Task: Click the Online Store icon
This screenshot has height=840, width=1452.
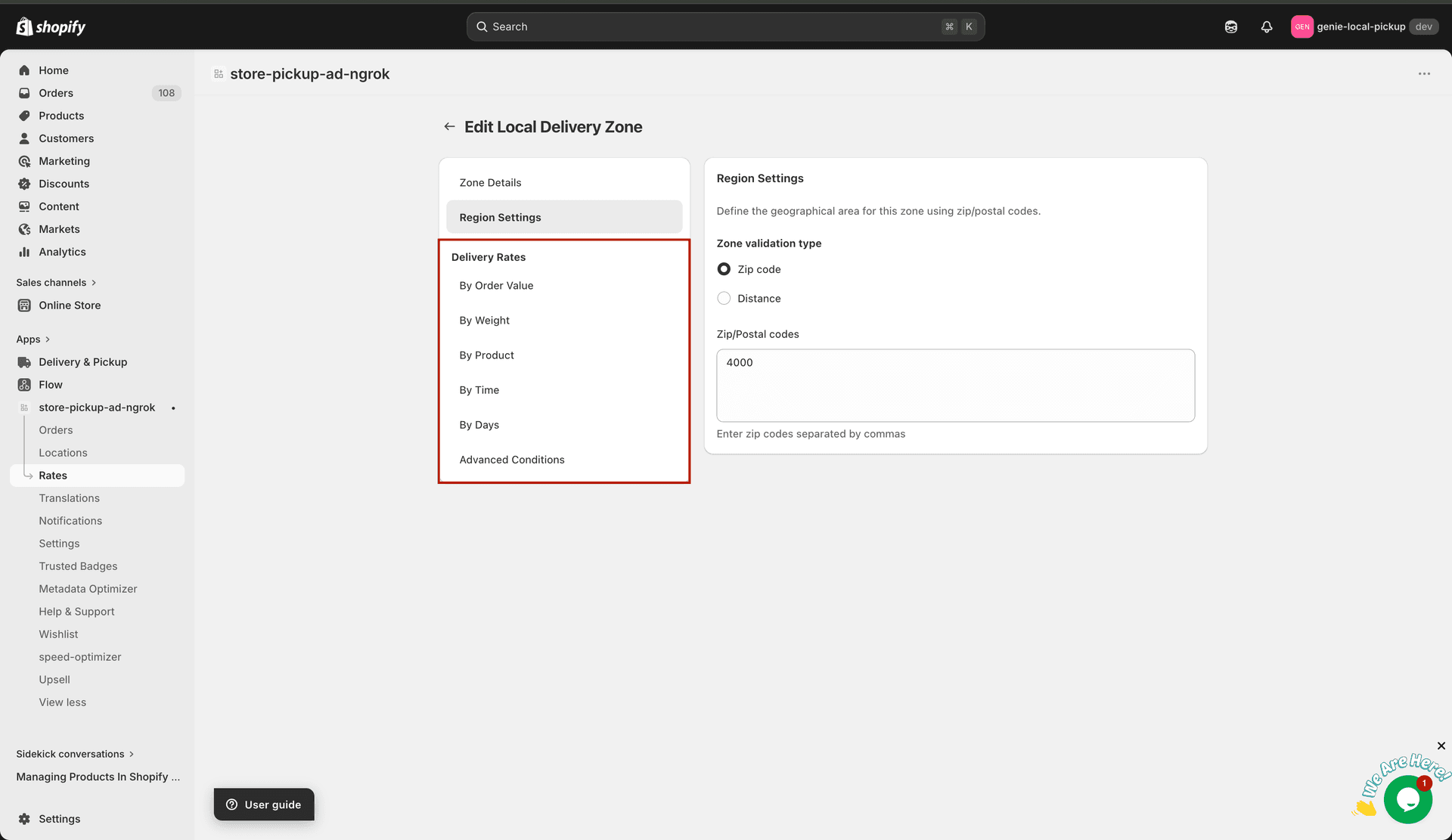Action: click(x=24, y=305)
